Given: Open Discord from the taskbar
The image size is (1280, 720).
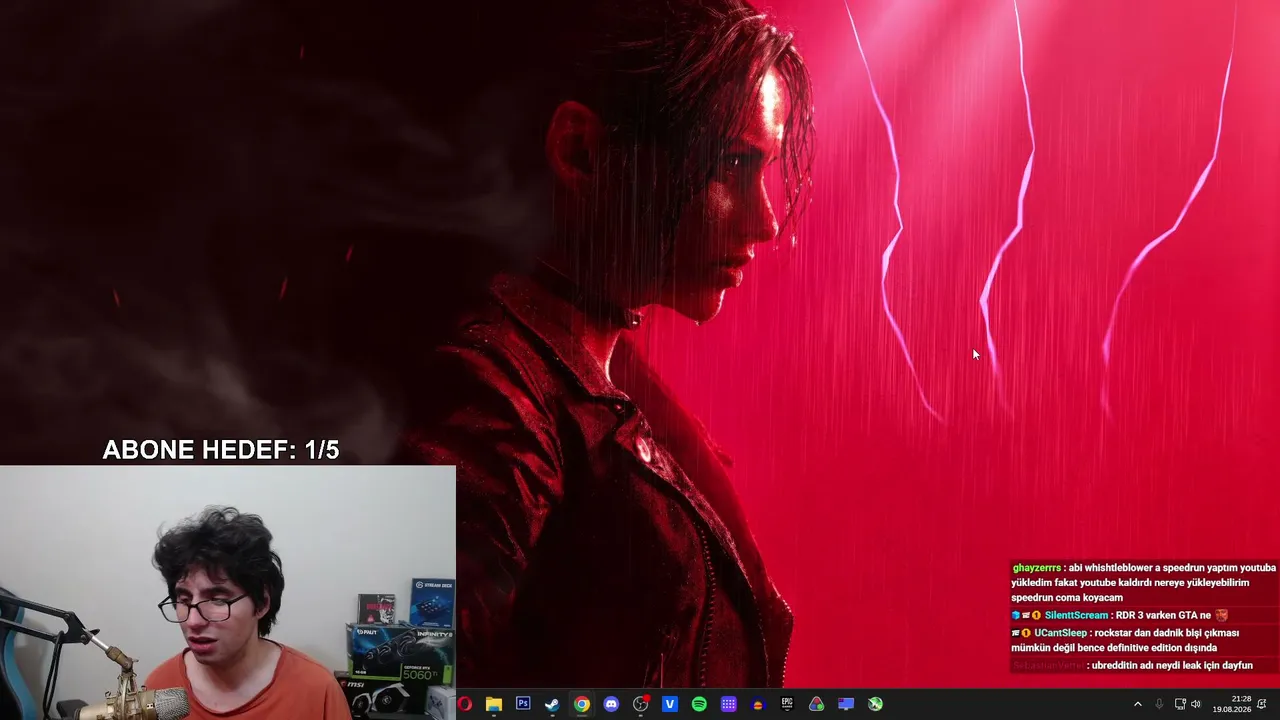Looking at the screenshot, I should coord(611,704).
